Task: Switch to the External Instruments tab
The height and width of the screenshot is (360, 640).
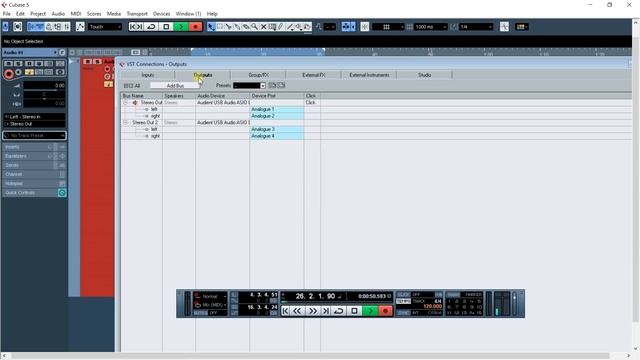Action: [369, 75]
